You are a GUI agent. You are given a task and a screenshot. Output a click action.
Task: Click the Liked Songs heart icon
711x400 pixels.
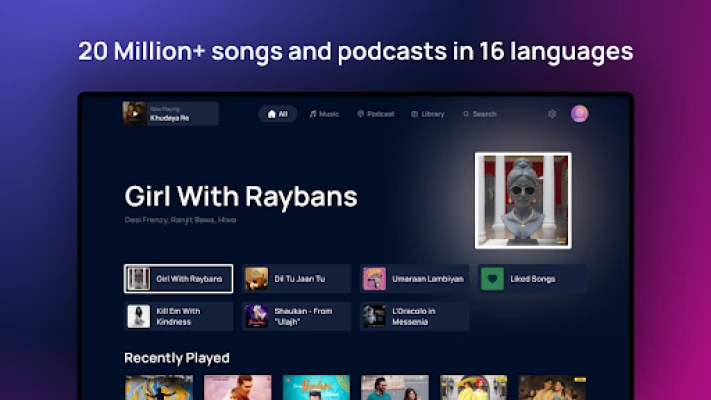click(x=492, y=279)
